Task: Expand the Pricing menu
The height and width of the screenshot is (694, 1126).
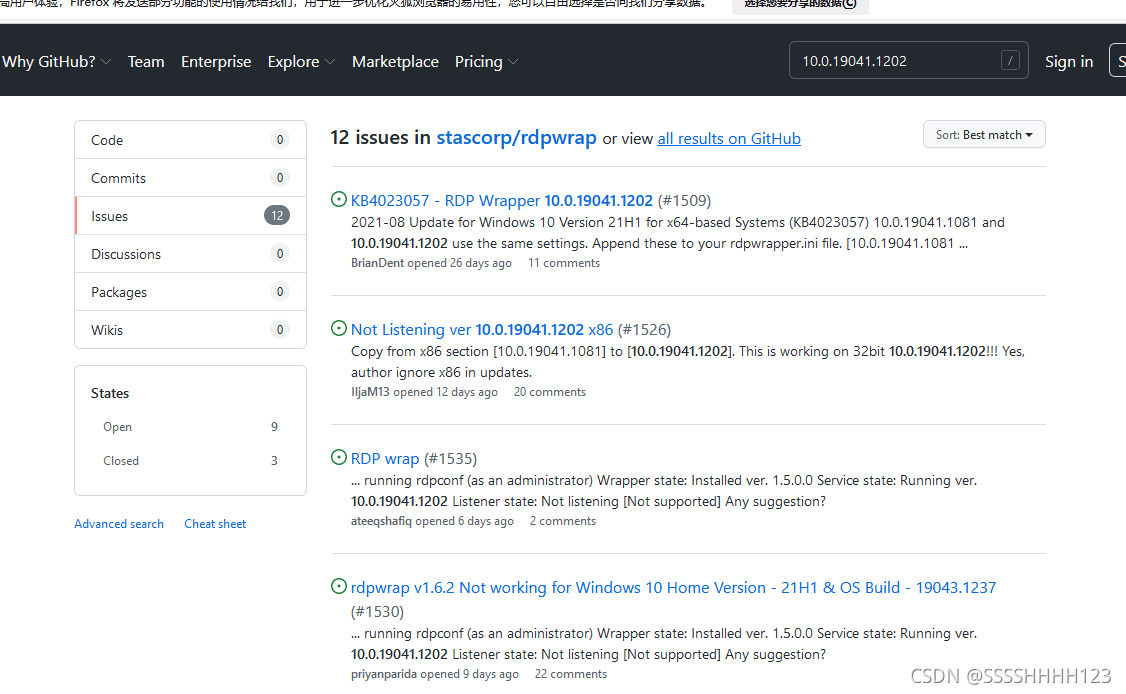Action: (486, 62)
